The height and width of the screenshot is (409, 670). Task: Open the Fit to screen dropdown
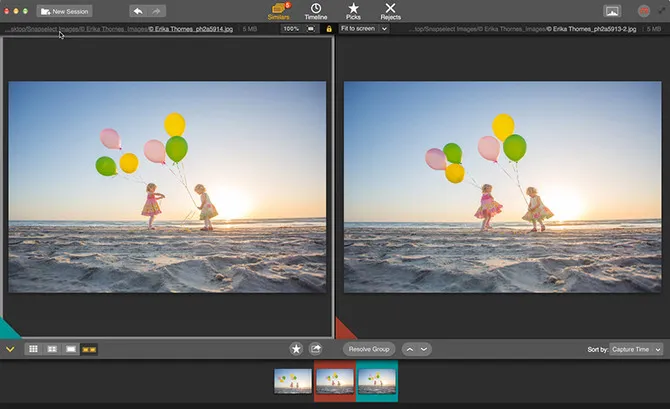coord(364,29)
